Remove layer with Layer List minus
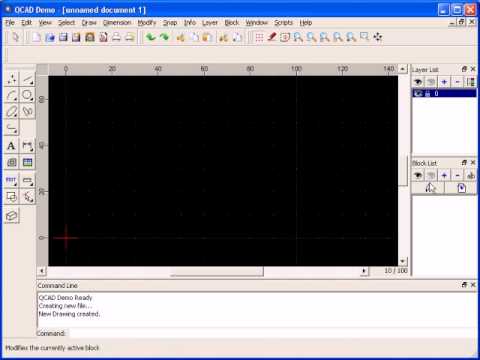Image resolution: width=480 pixels, height=360 pixels. [457, 82]
